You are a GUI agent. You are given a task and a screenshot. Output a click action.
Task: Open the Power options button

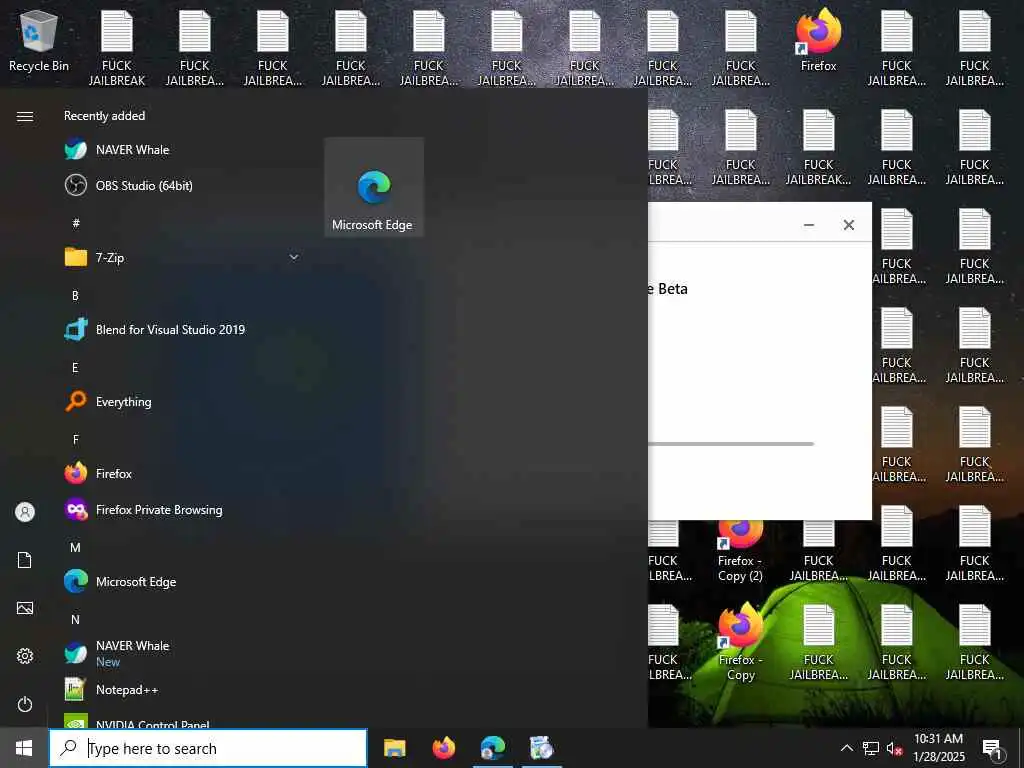click(x=25, y=704)
